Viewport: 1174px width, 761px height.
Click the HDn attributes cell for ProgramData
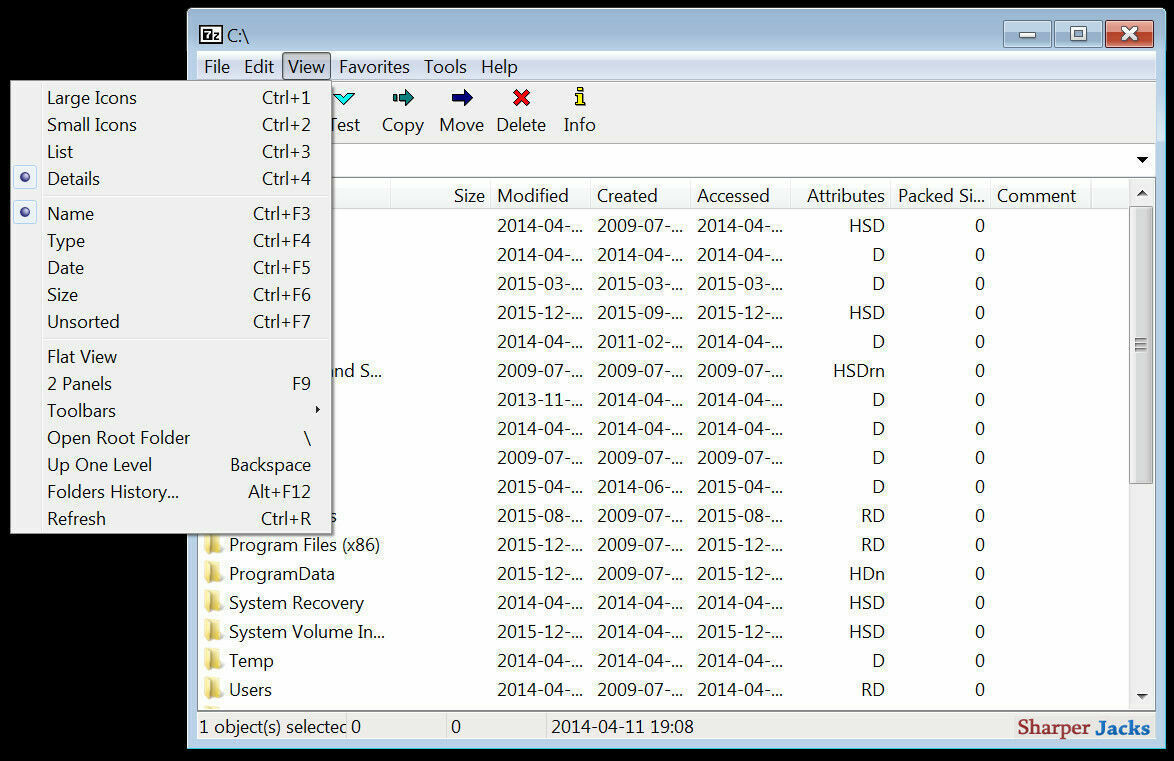867,574
